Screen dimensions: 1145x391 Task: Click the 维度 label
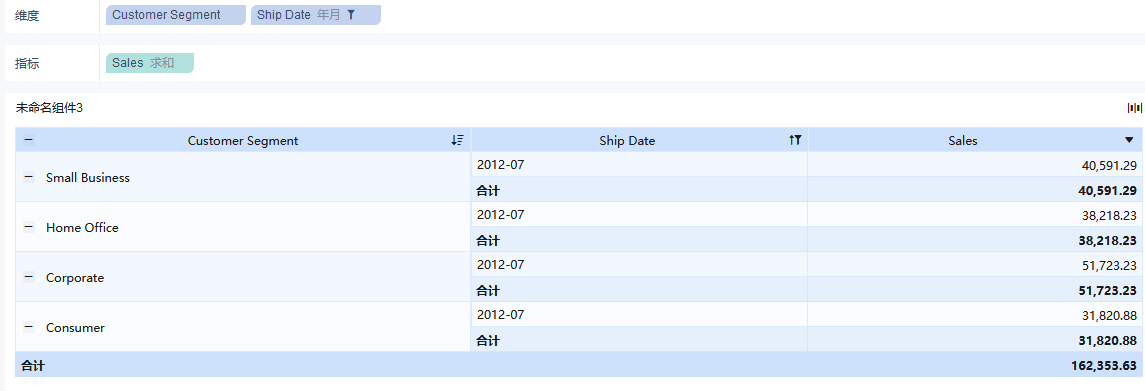pyautogui.click(x=27, y=15)
